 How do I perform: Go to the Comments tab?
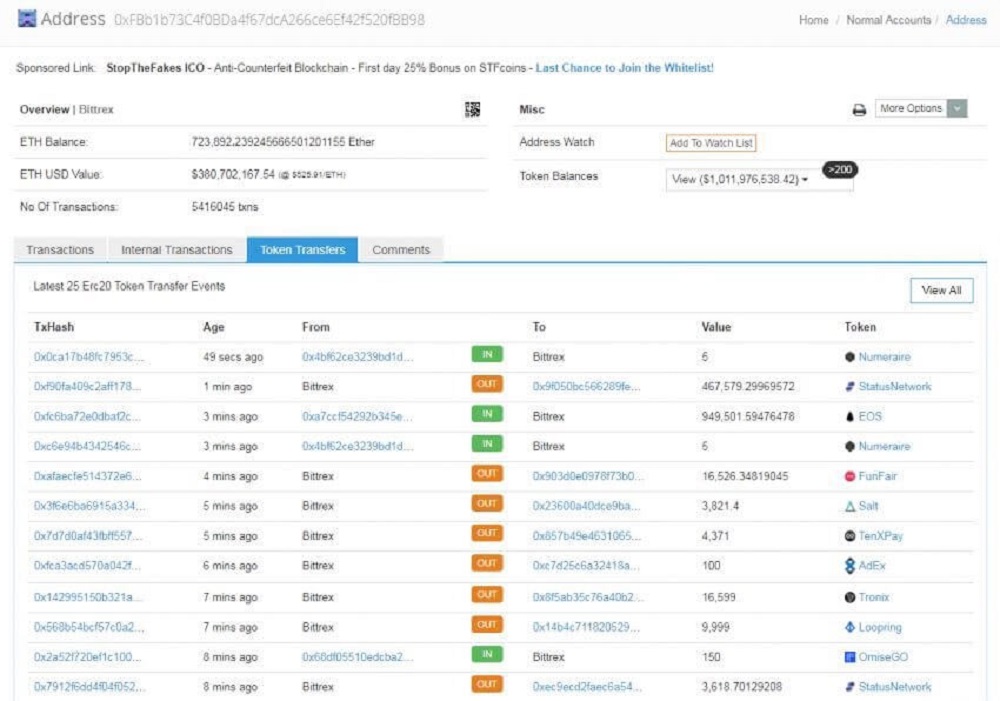pyautogui.click(x=401, y=249)
